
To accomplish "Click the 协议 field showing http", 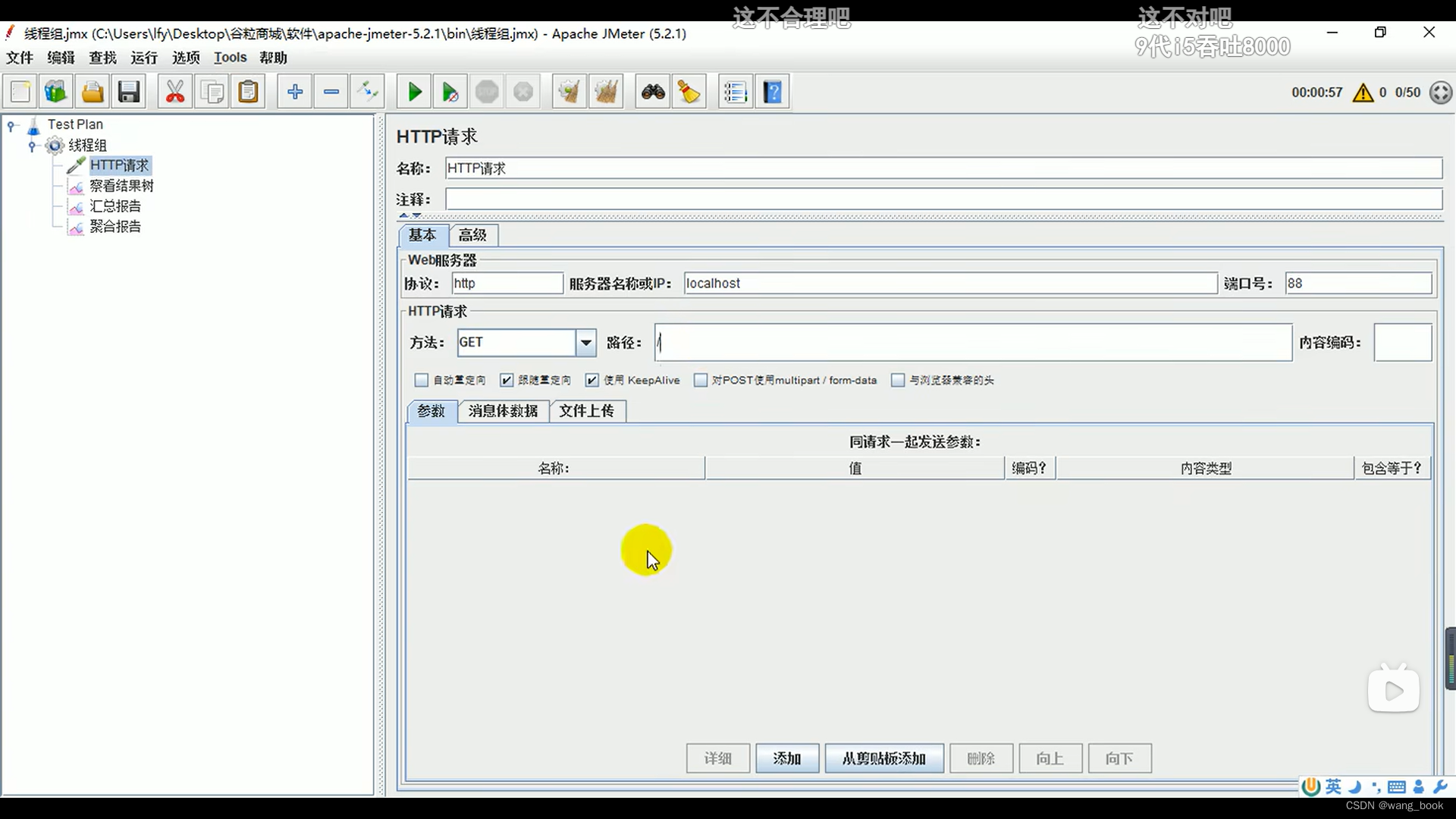I will point(507,284).
